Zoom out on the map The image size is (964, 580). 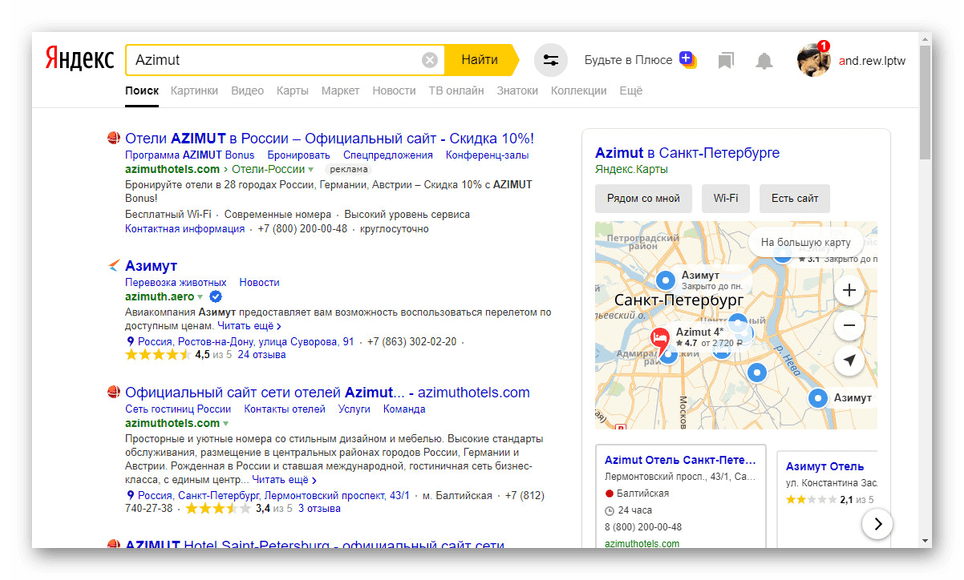[x=849, y=325]
